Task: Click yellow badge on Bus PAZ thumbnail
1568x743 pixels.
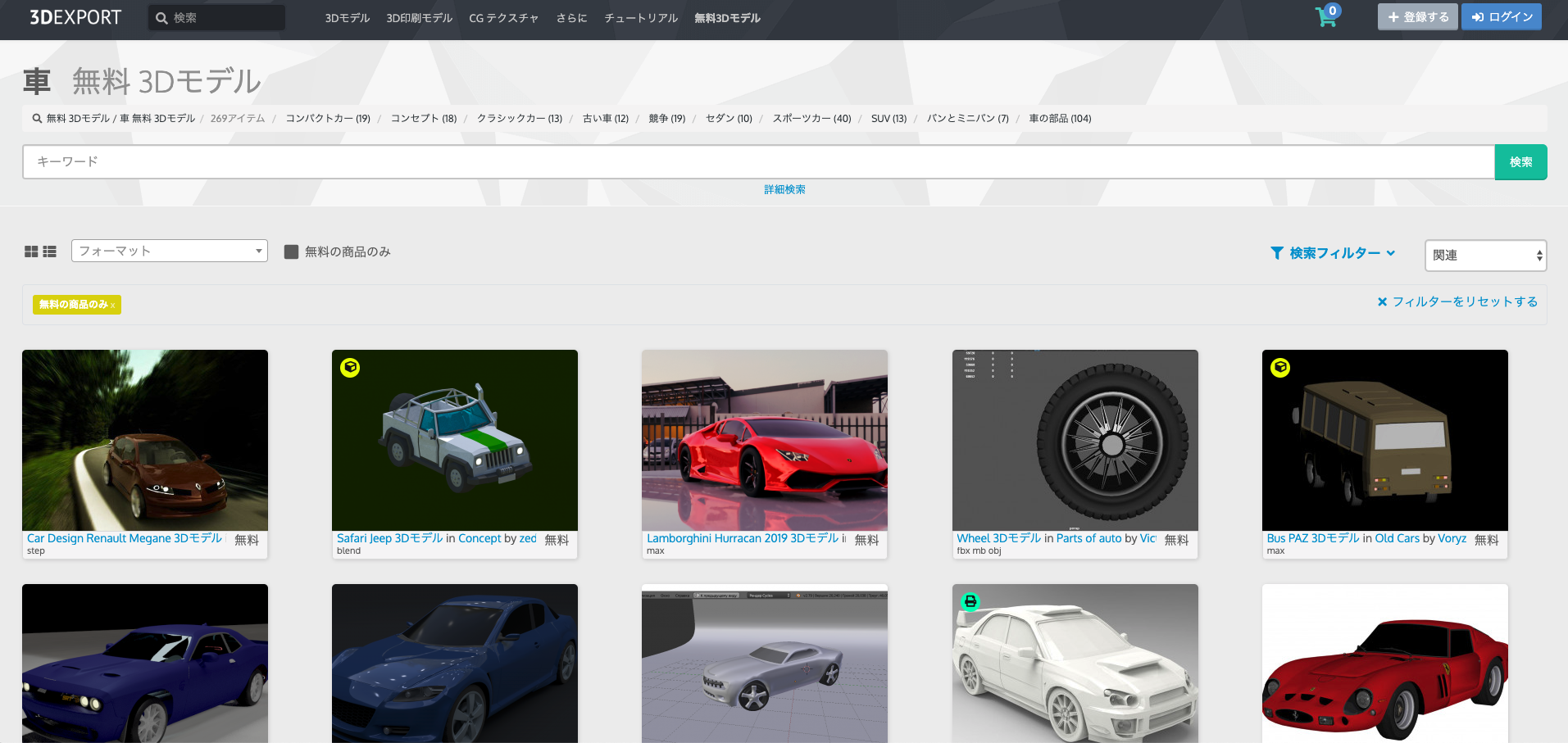Action: pos(1280,368)
